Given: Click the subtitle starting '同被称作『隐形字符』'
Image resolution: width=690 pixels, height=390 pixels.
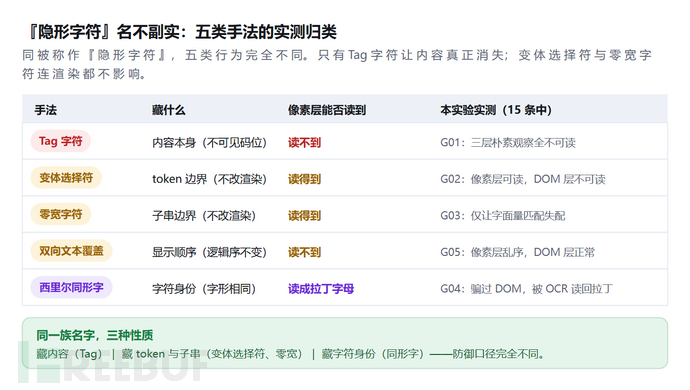Looking at the screenshot, I should click(337, 64).
